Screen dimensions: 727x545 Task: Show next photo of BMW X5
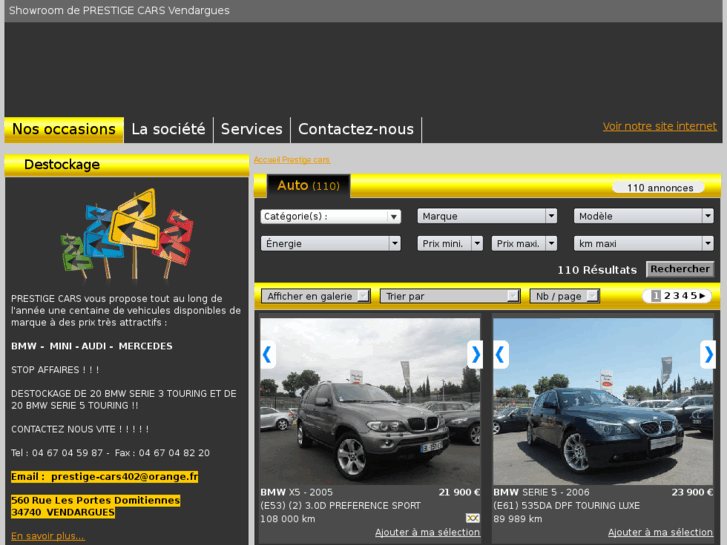pos(475,355)
